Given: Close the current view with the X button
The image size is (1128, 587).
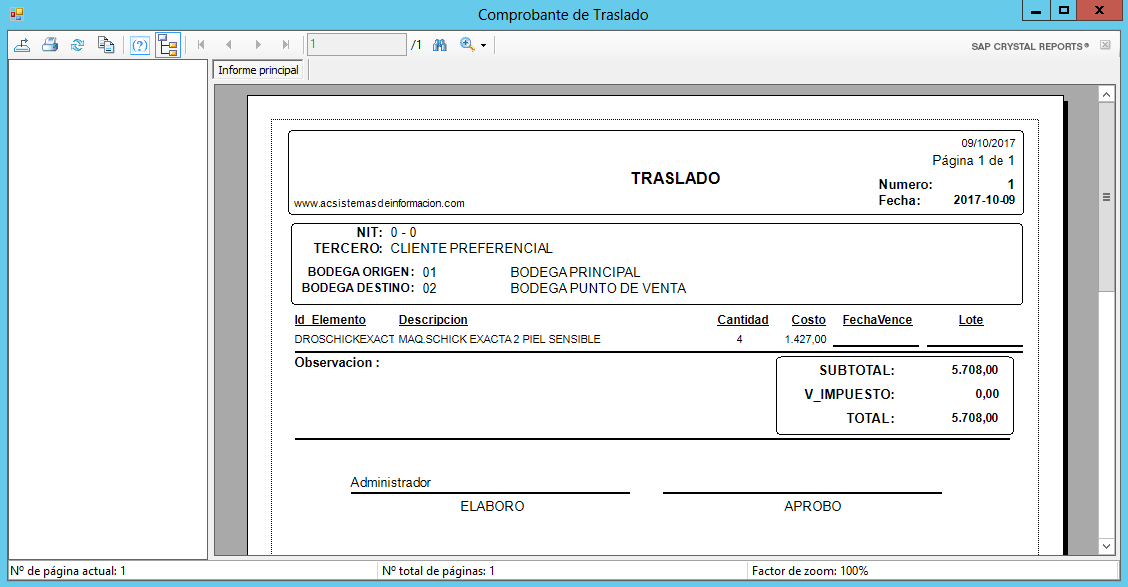Looking at the screenshot, I should 1105,45.
